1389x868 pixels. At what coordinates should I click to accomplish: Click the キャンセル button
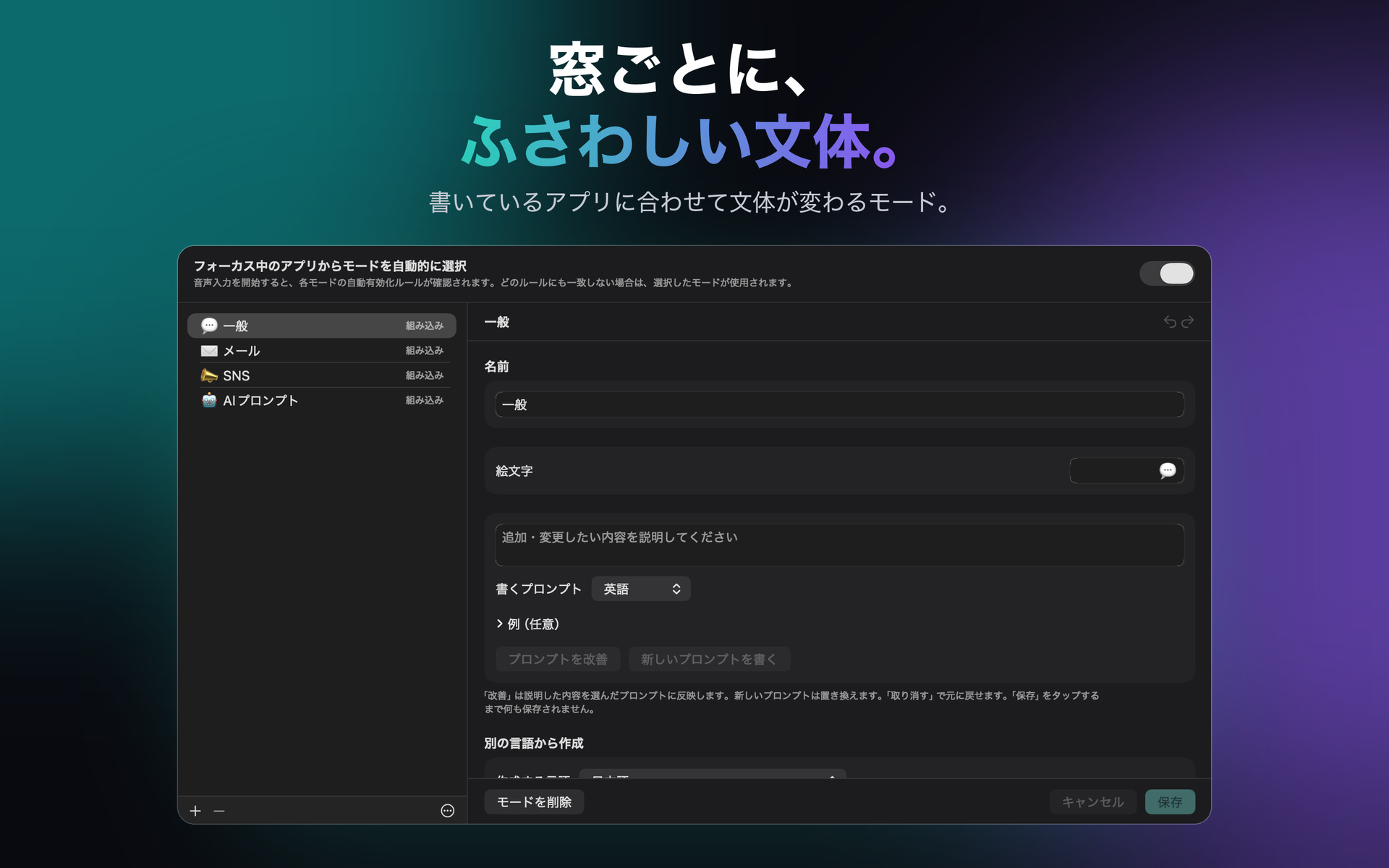coord(1092,801)
